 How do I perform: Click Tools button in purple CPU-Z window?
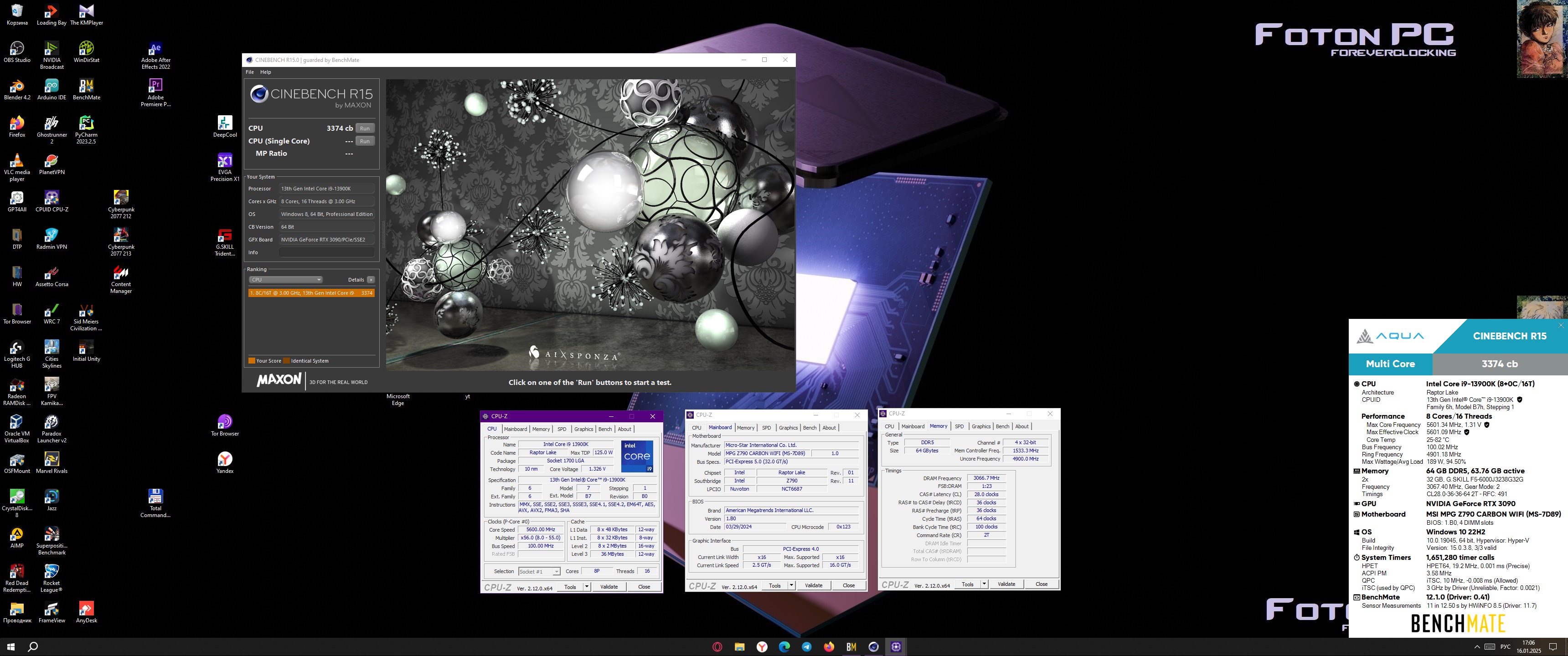(x=570, y=587)
